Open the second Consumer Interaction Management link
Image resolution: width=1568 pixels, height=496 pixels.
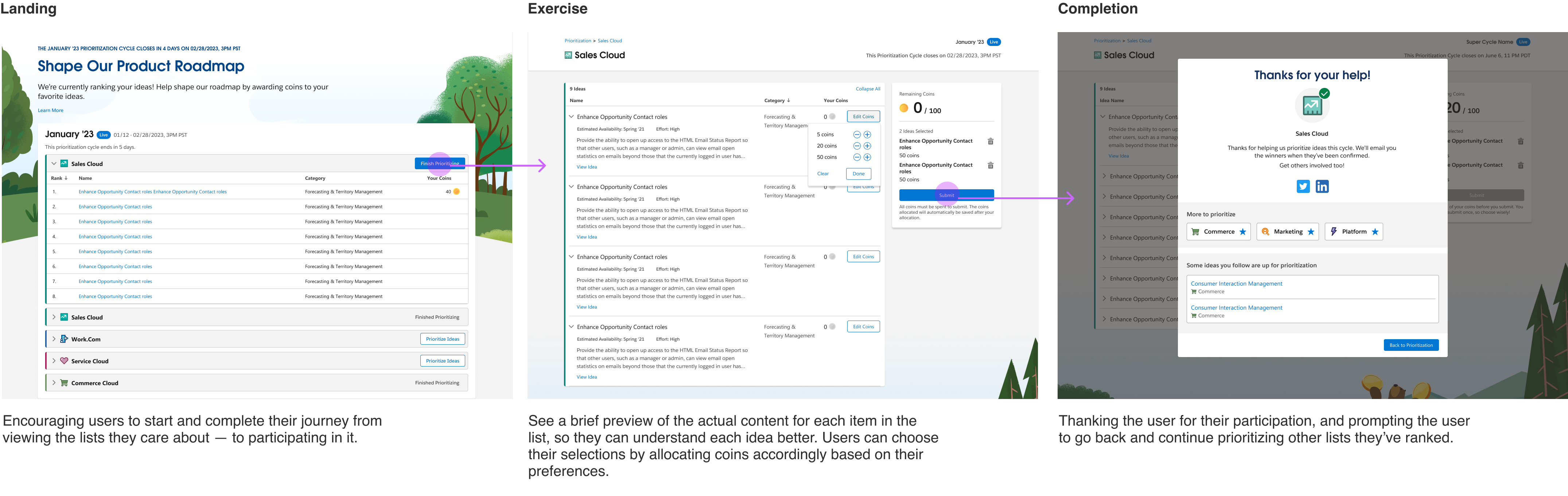point(1236,308)
